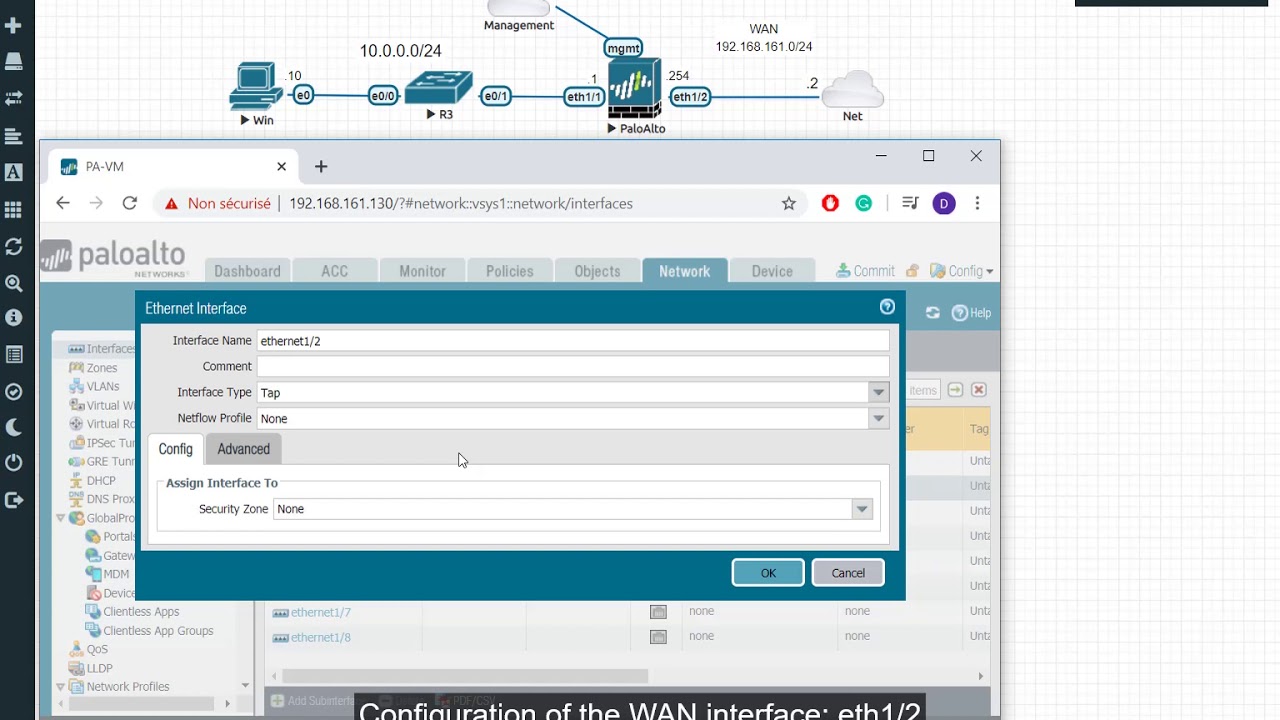The image size is (1280, 720).
Task: Click the browser back arrow
Action: tap(63, 203)
